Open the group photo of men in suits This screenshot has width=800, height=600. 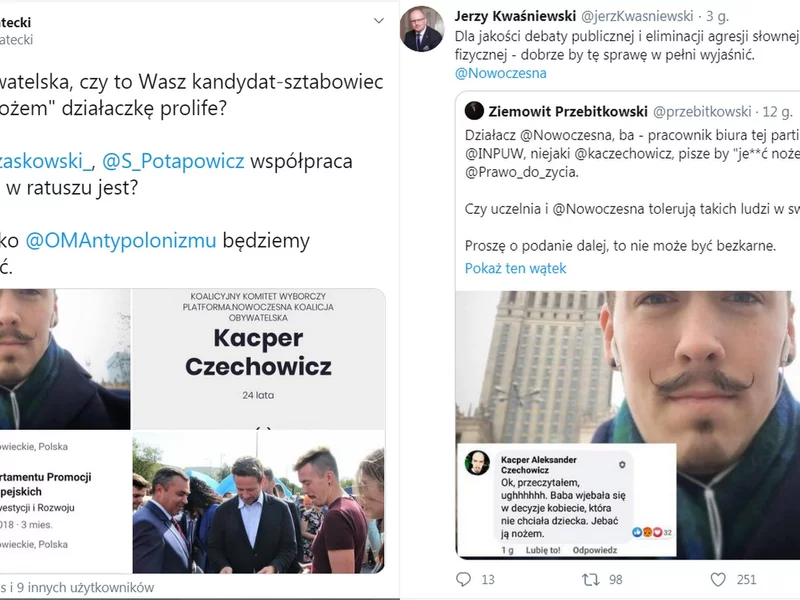click(259, 502)
